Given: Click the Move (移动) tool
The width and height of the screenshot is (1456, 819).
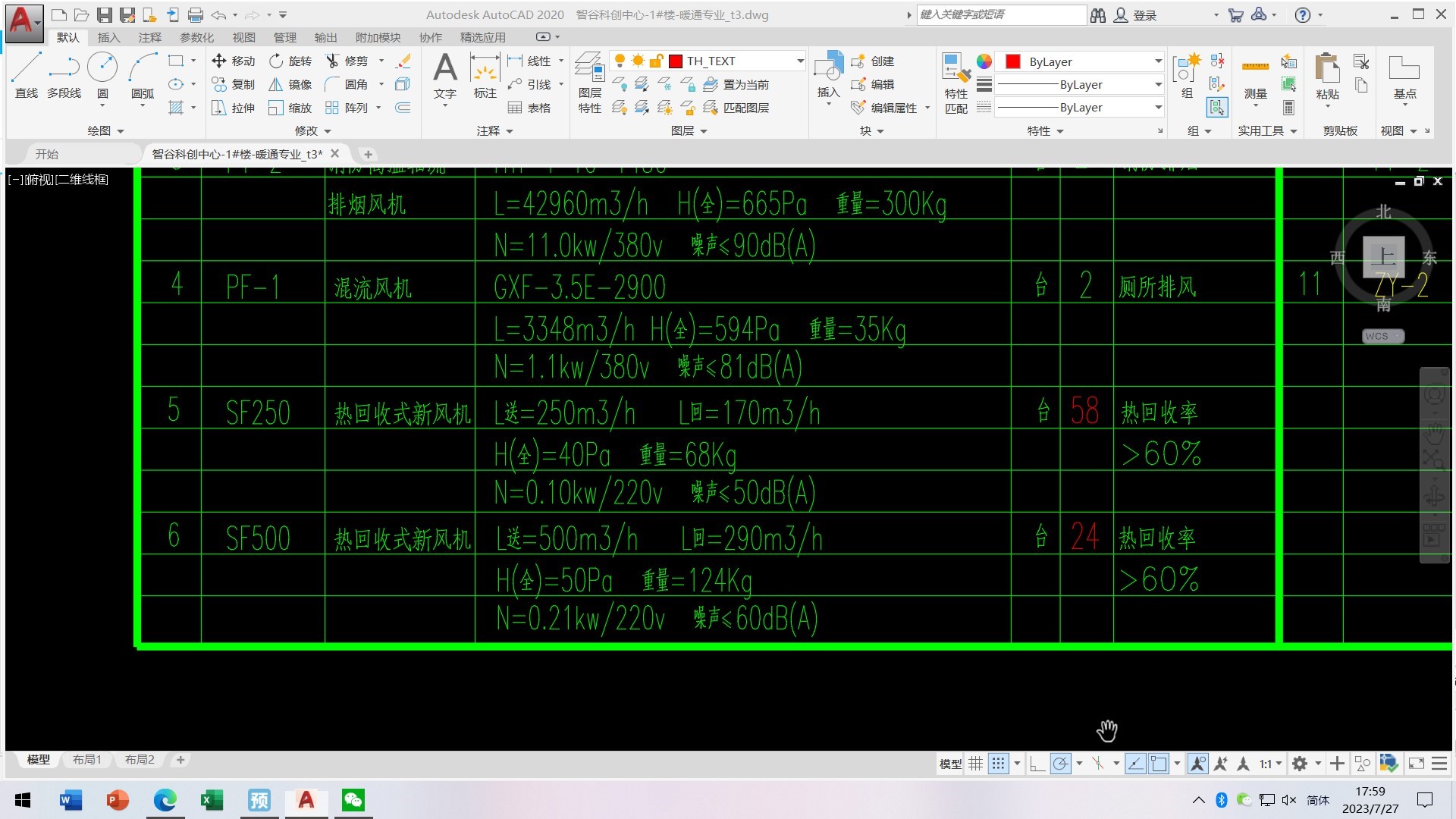Looking at the screenshot, I should pos(234,61).
